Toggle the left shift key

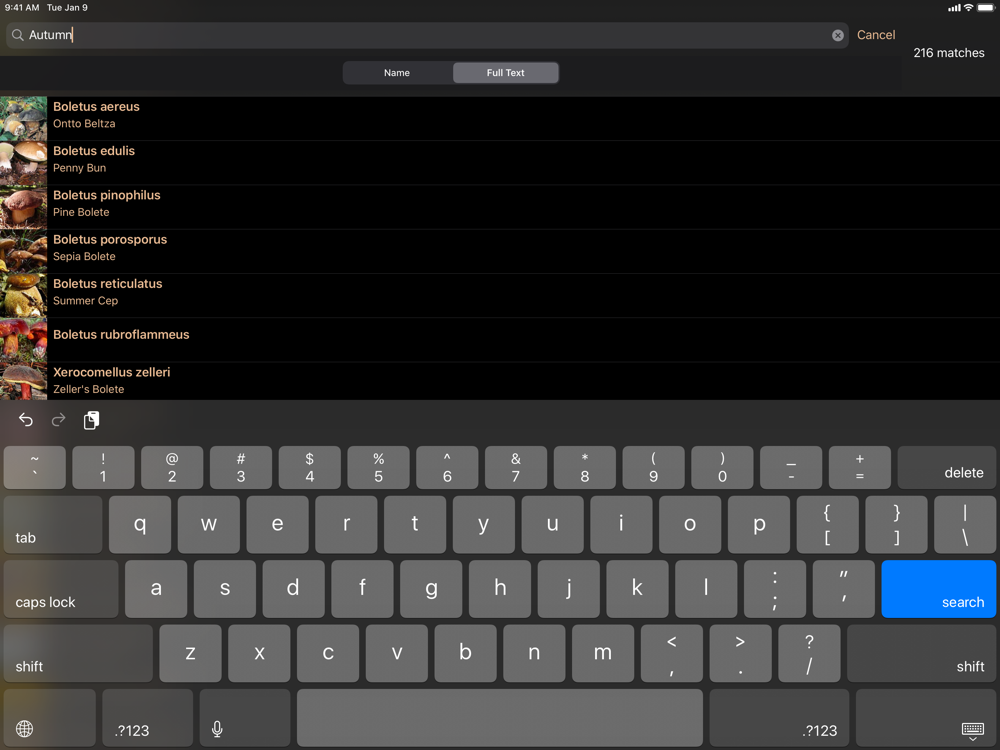pyautogui.click(x=78, y=653)
